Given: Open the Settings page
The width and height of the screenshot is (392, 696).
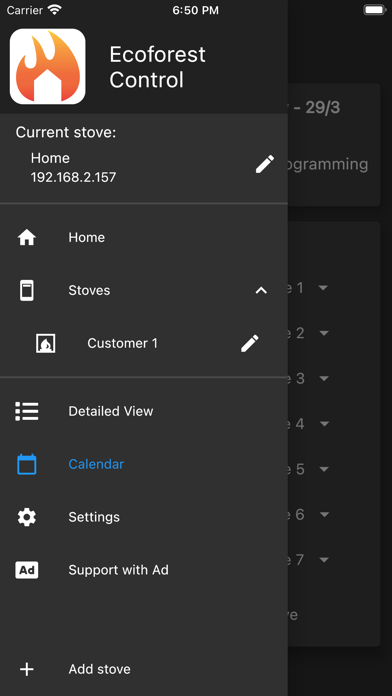Looking at the screenshot, I should point(144,517).
